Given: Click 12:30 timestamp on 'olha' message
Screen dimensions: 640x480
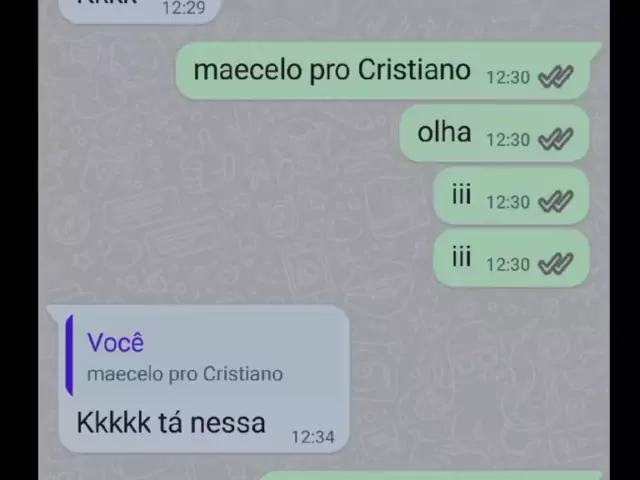Looking at the screenshot, I should coord(508,140).
